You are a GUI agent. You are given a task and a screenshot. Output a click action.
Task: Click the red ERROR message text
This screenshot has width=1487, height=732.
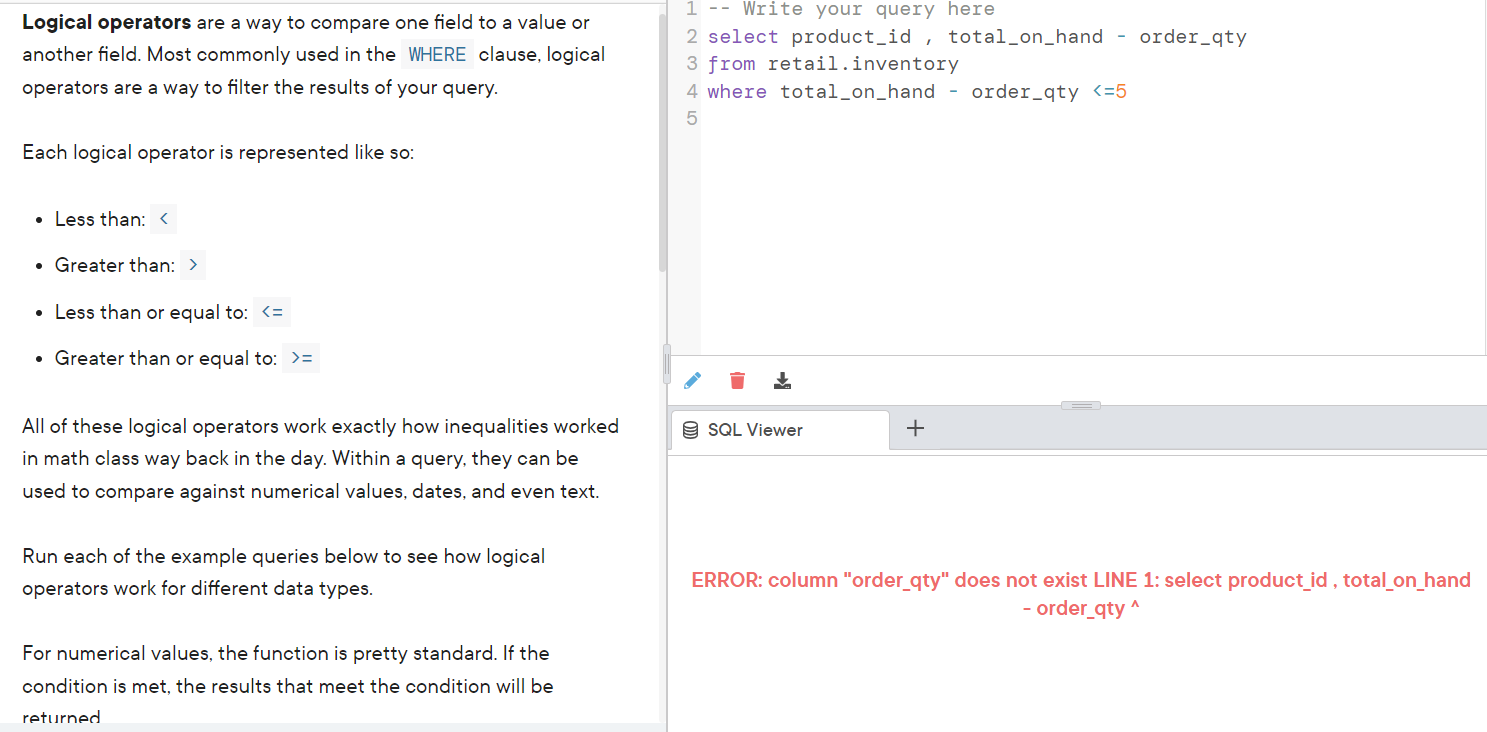(1081, 594)
